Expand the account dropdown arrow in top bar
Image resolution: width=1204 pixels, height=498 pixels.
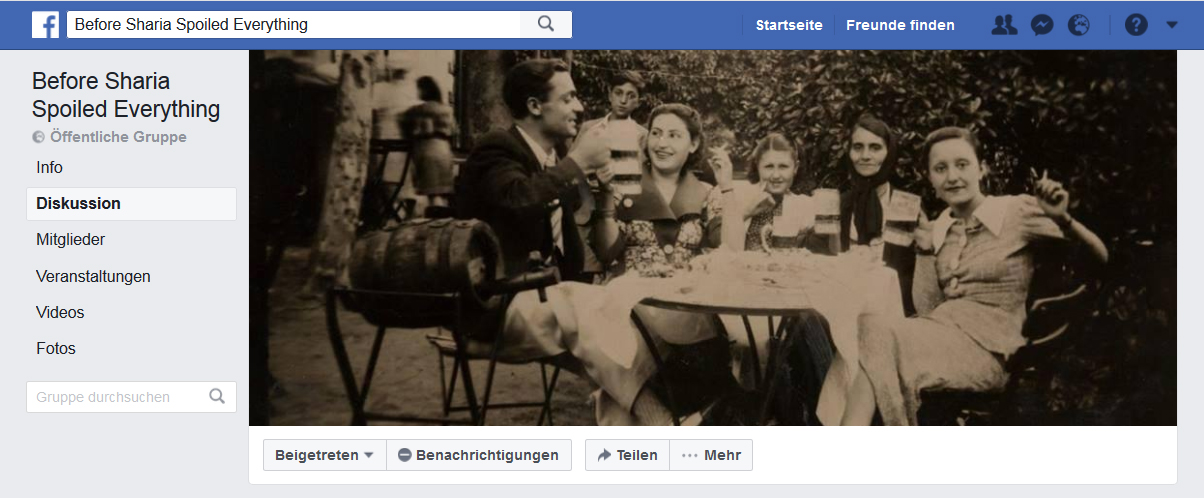click(x=1172, y=25)
